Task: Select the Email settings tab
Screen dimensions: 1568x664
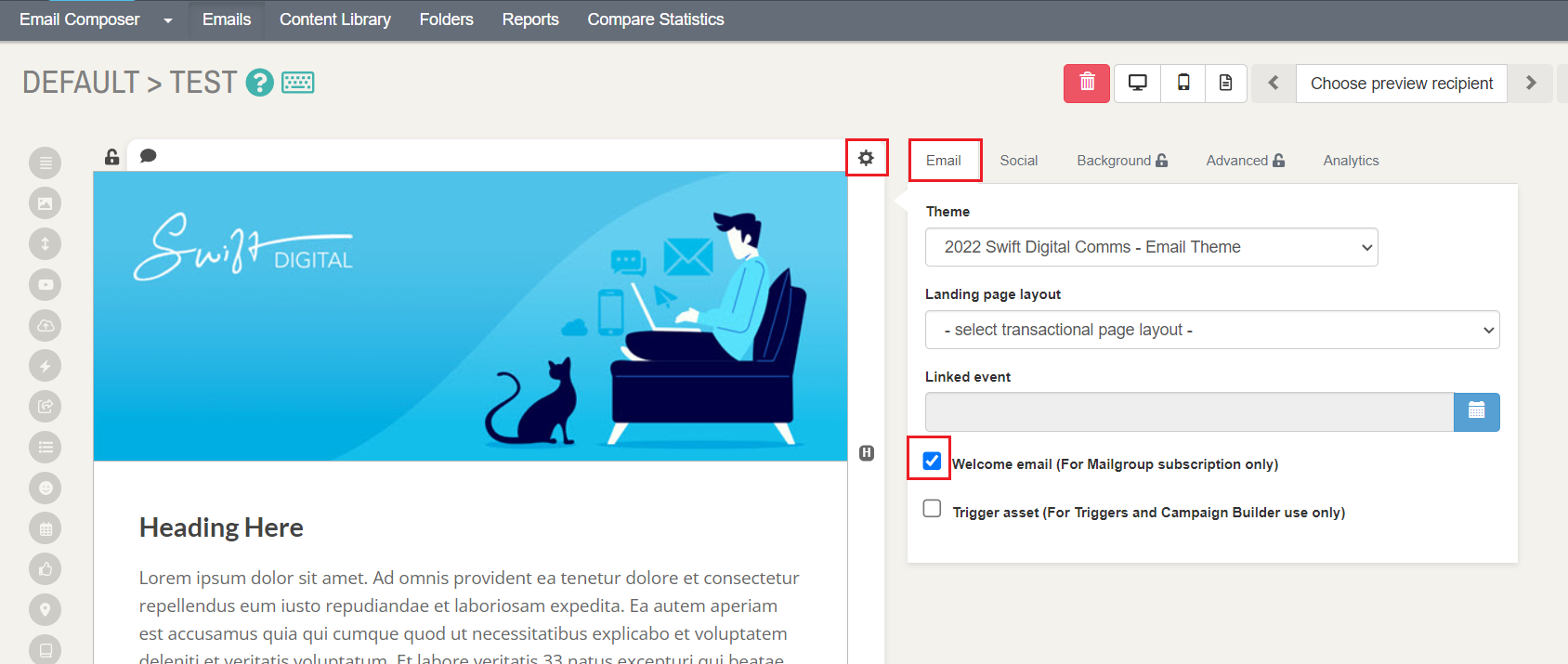Action: pyautogui.click(x=944, y=161)
